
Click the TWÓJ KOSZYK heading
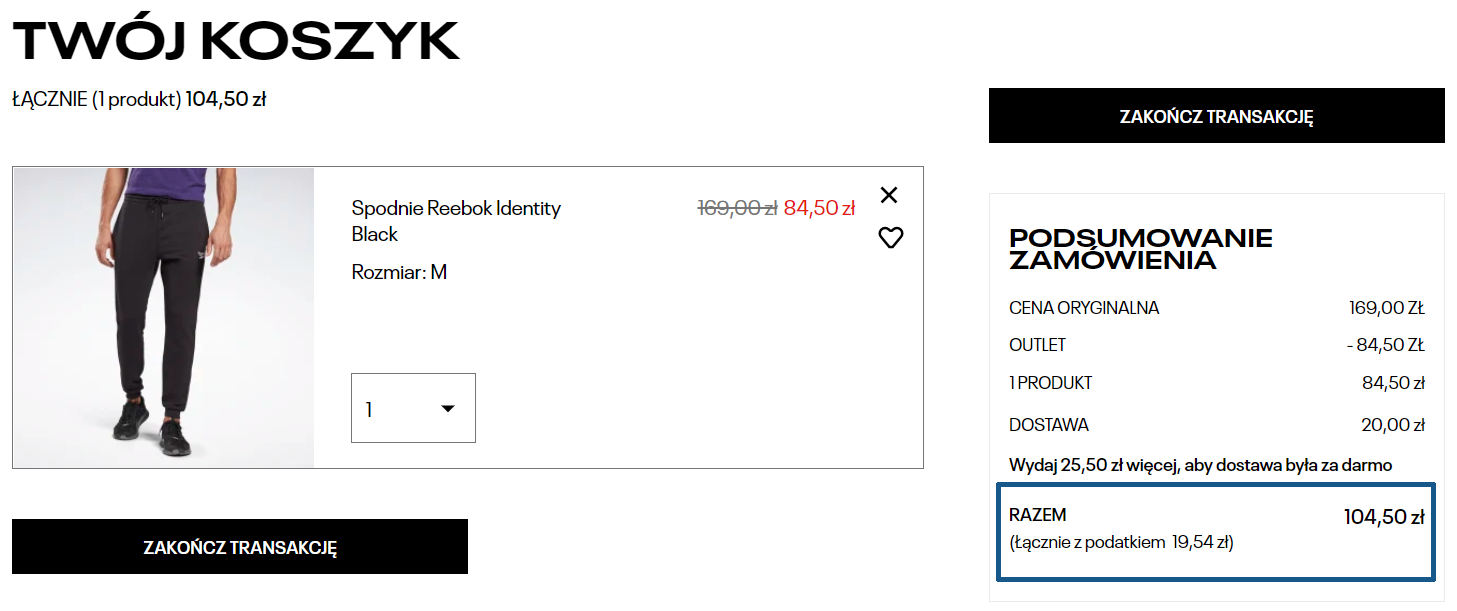[236, 41]
